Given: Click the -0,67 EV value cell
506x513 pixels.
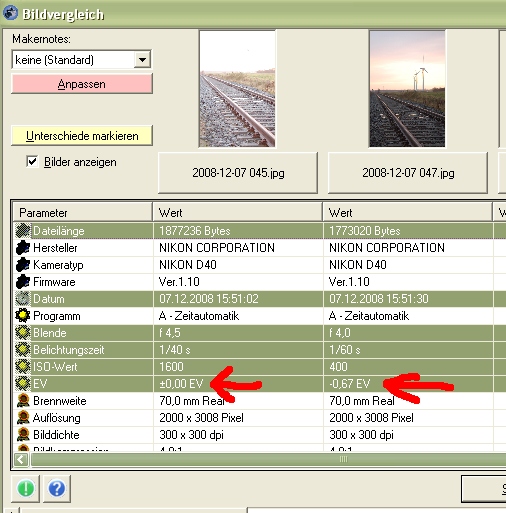Looking at the screenshot, I should pos(408,384).
